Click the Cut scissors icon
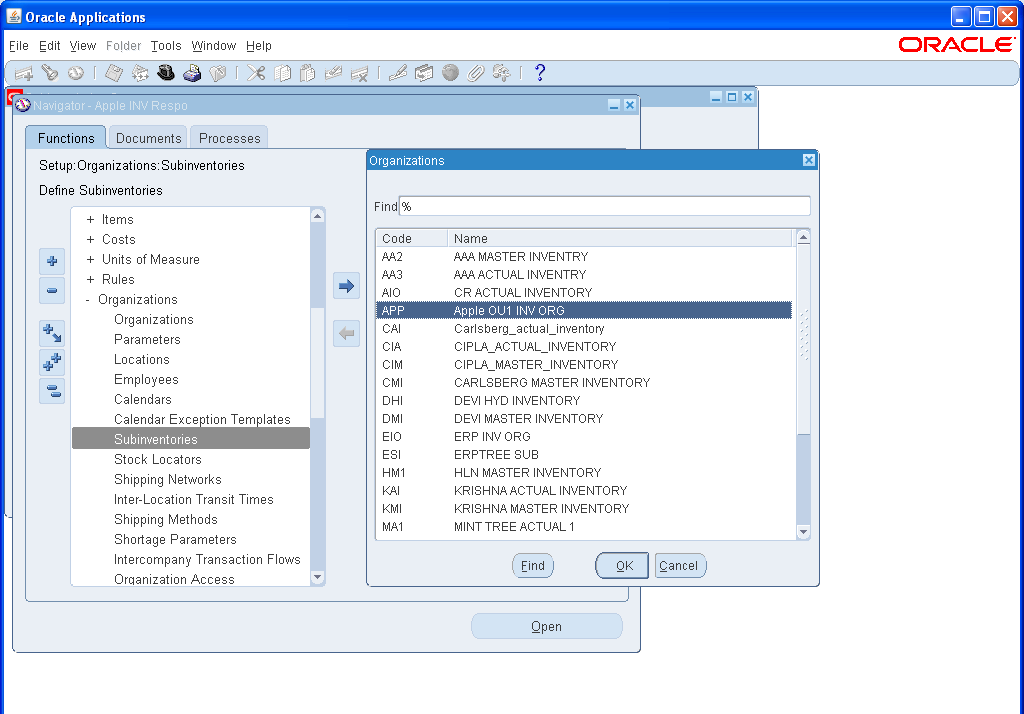This screenshot has width=1024, height=714. click(256, 73)
